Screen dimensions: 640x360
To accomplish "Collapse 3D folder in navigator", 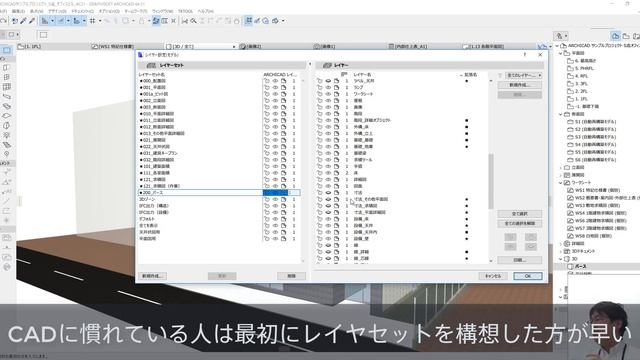I will (x=561, y=259).
